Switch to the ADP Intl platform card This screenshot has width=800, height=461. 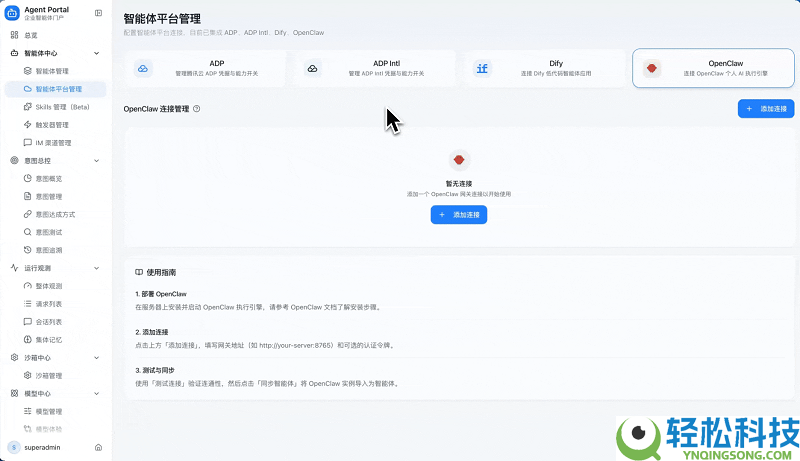(x=374, y=68)
